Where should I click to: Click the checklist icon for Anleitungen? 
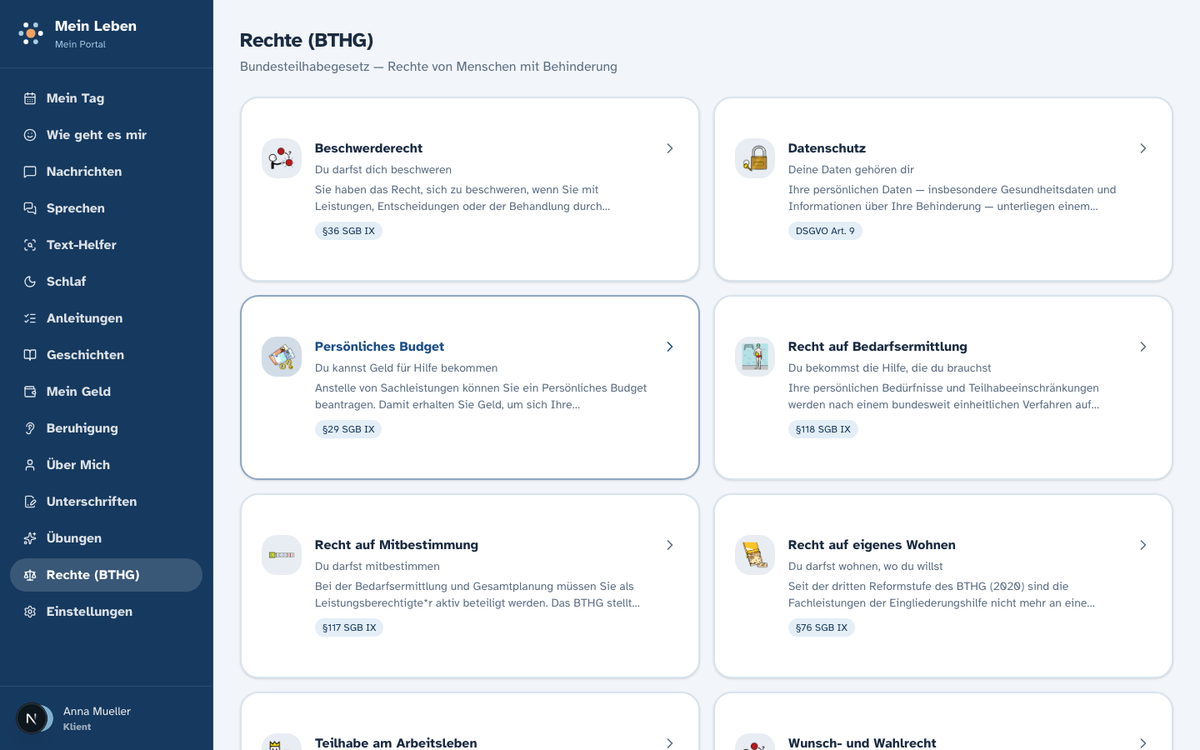click(x=30, y=318)
